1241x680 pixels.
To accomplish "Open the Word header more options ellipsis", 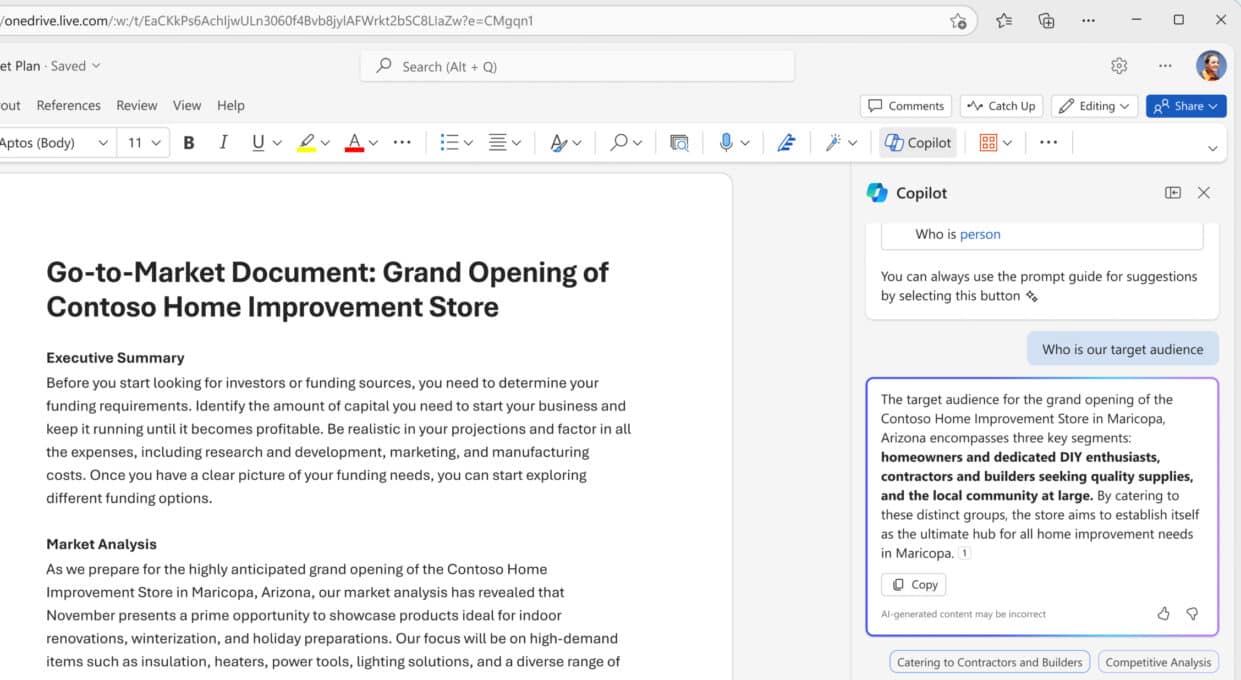I will [x=1165, y=66].
